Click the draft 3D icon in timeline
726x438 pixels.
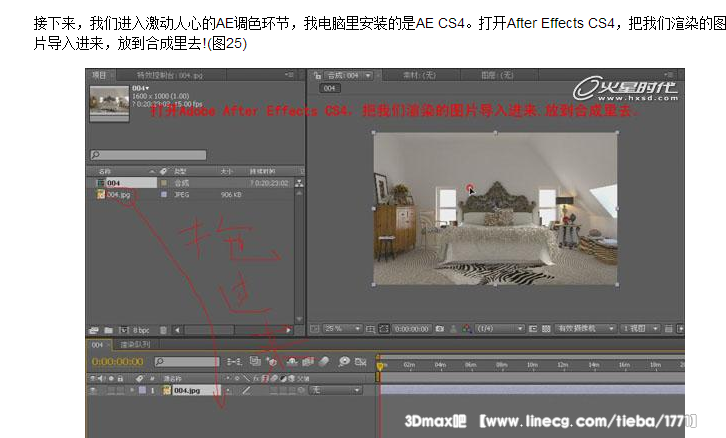(x=272, y=362)
